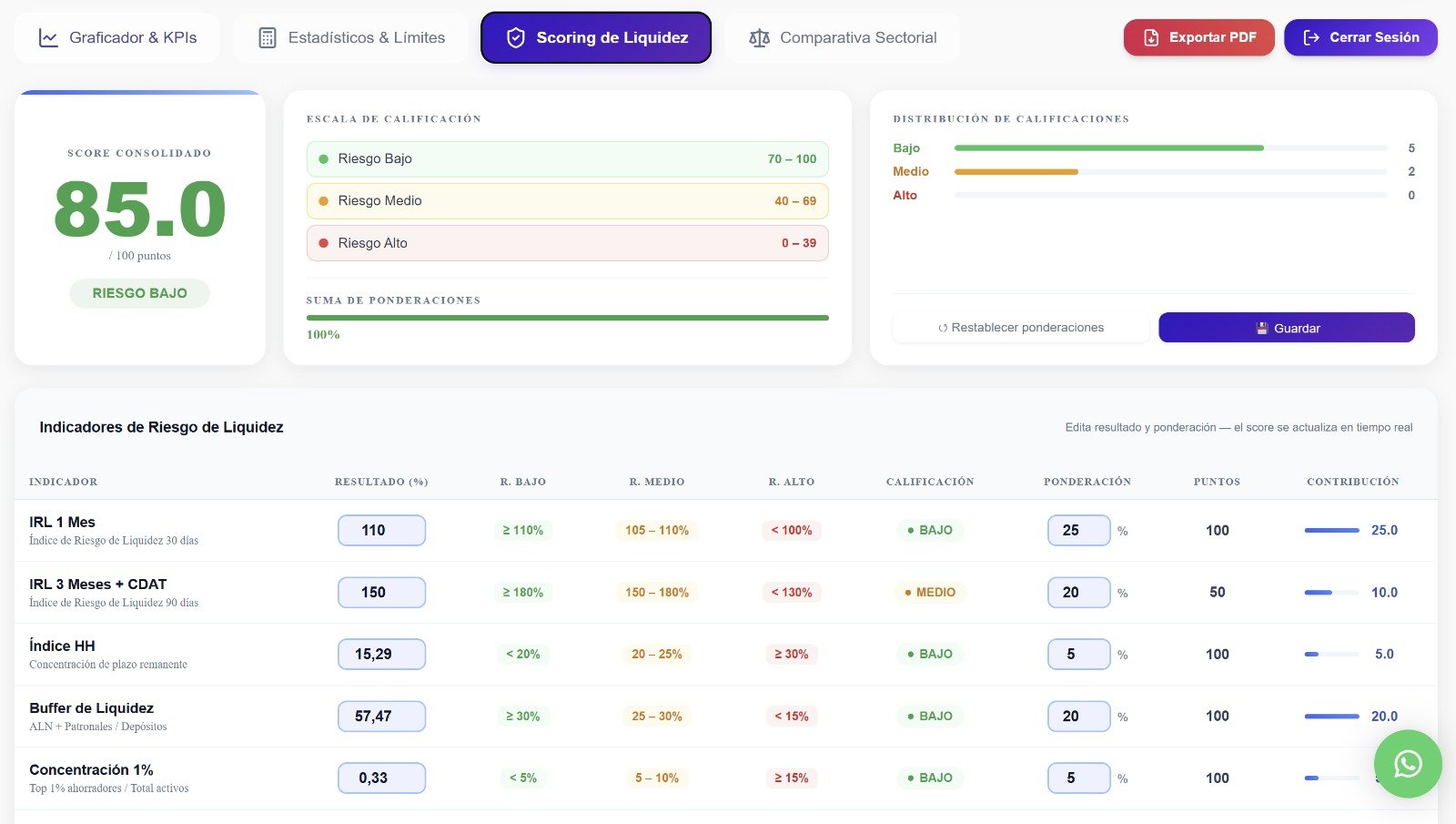
Task: Click the Exportar PDF button
Action: (x=1199, y=37)
